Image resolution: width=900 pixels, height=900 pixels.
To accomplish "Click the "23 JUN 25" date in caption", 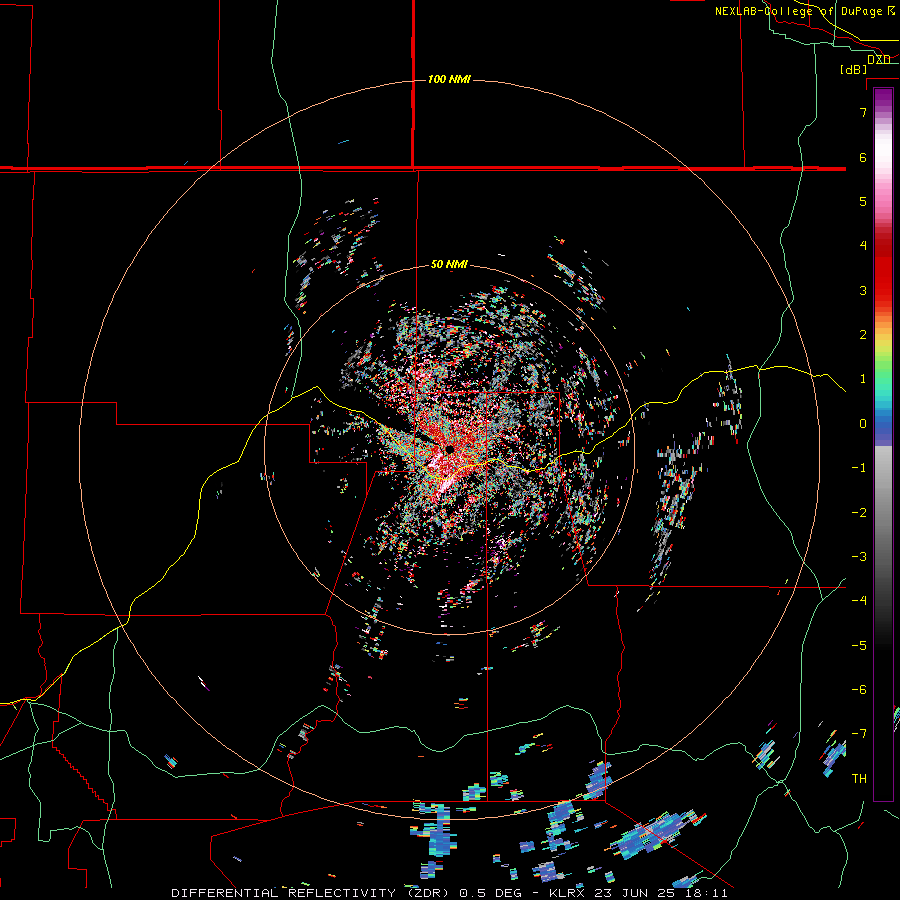I will coord(634,893).
